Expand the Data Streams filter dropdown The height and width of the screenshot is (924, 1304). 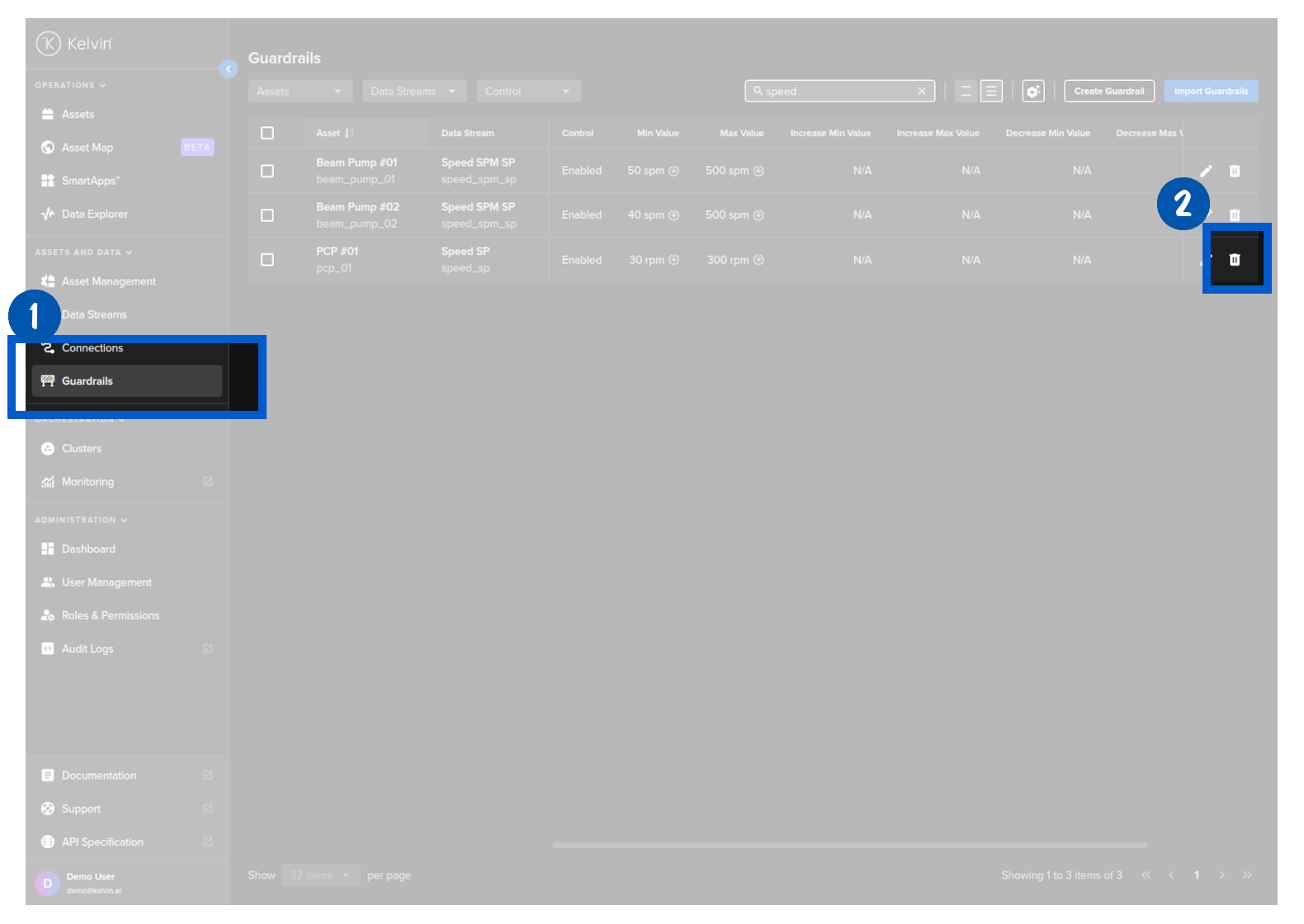click(413, 92)
